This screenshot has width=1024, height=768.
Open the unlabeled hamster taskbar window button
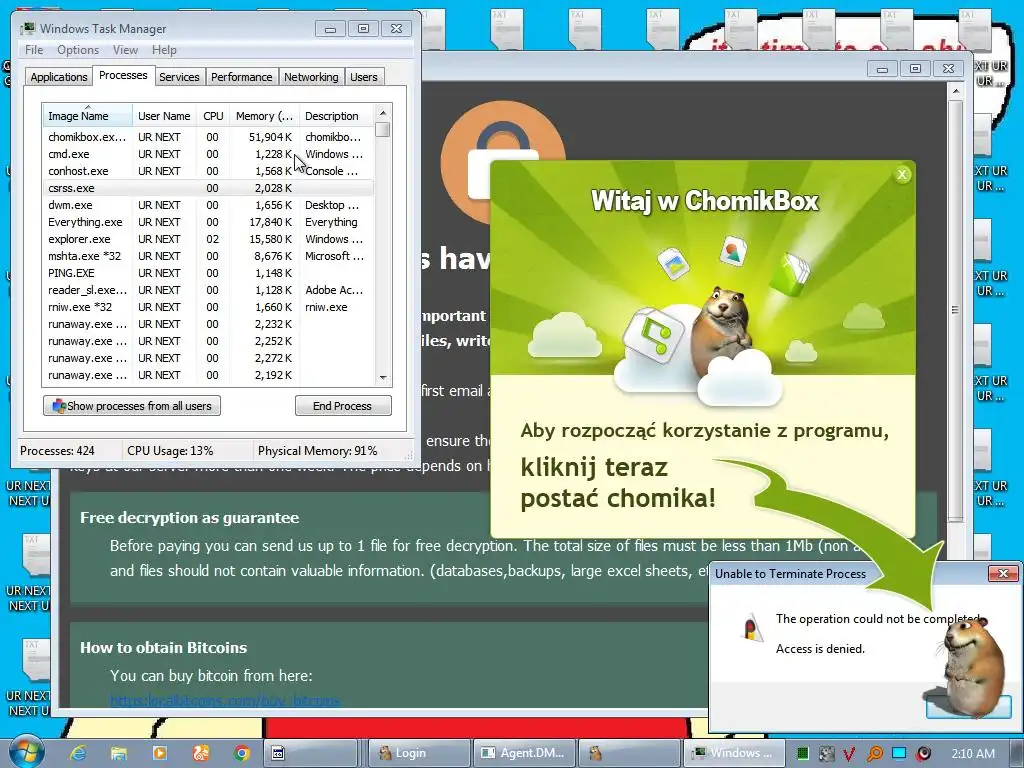(630, 753)
